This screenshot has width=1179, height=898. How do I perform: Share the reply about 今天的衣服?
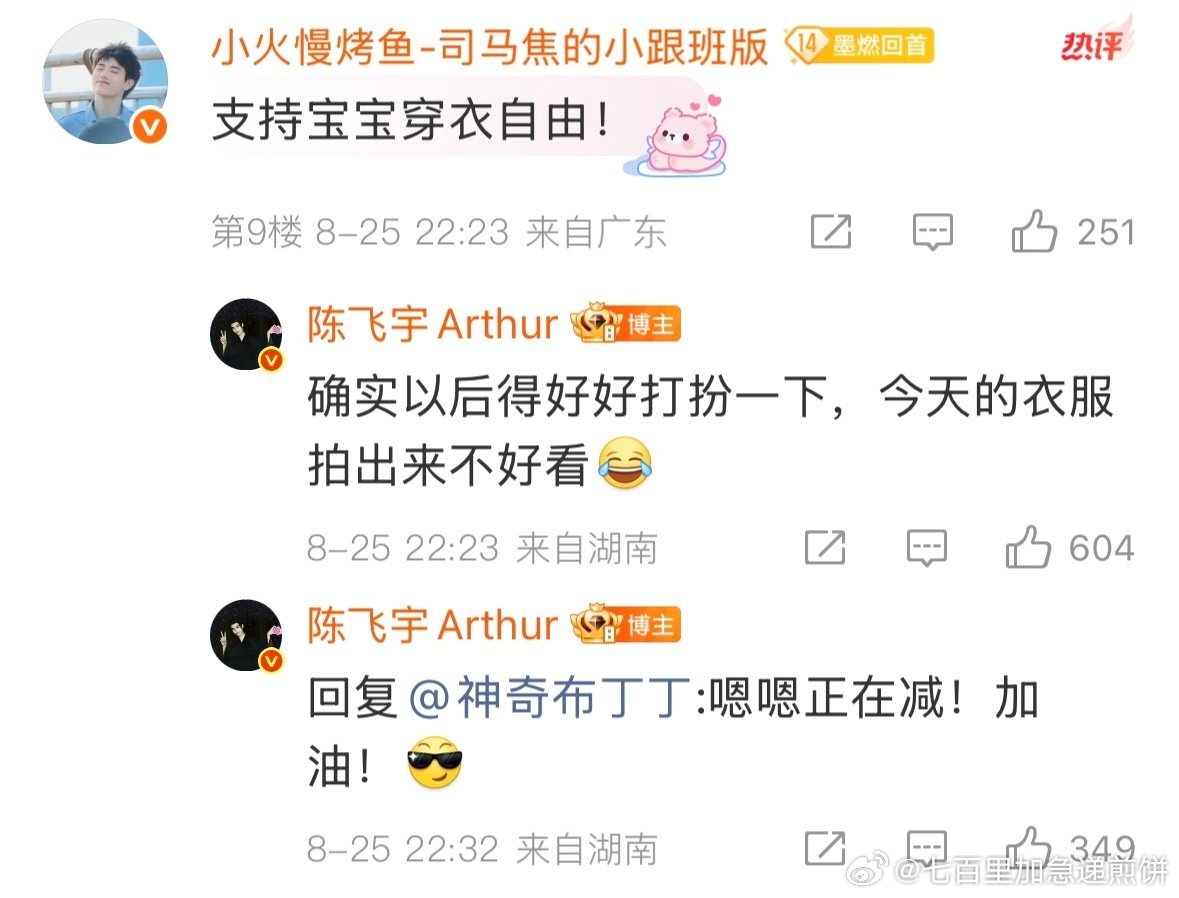(825, 548)
